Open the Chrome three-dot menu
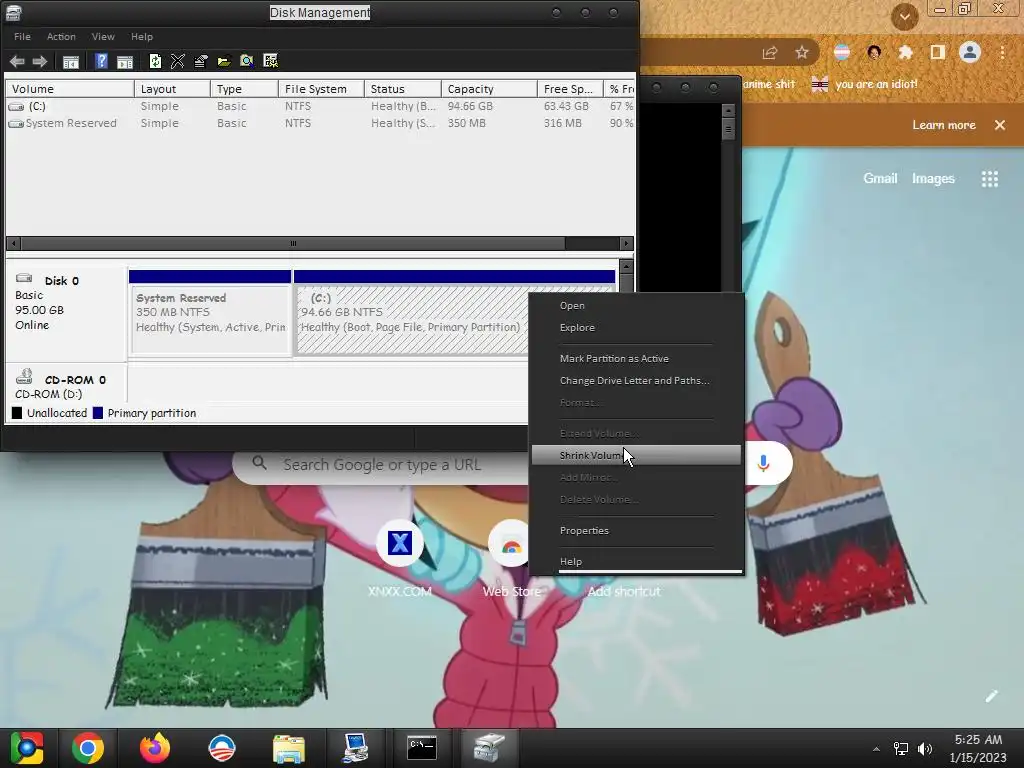The image size is (1024, 768). (x=1002, y=52)
